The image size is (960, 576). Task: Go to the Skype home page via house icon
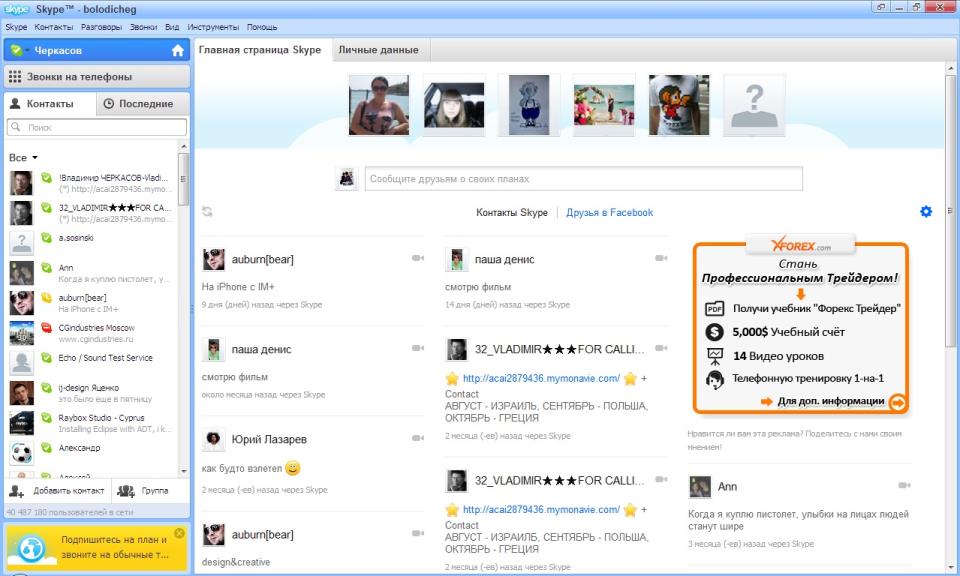[178, 50]
